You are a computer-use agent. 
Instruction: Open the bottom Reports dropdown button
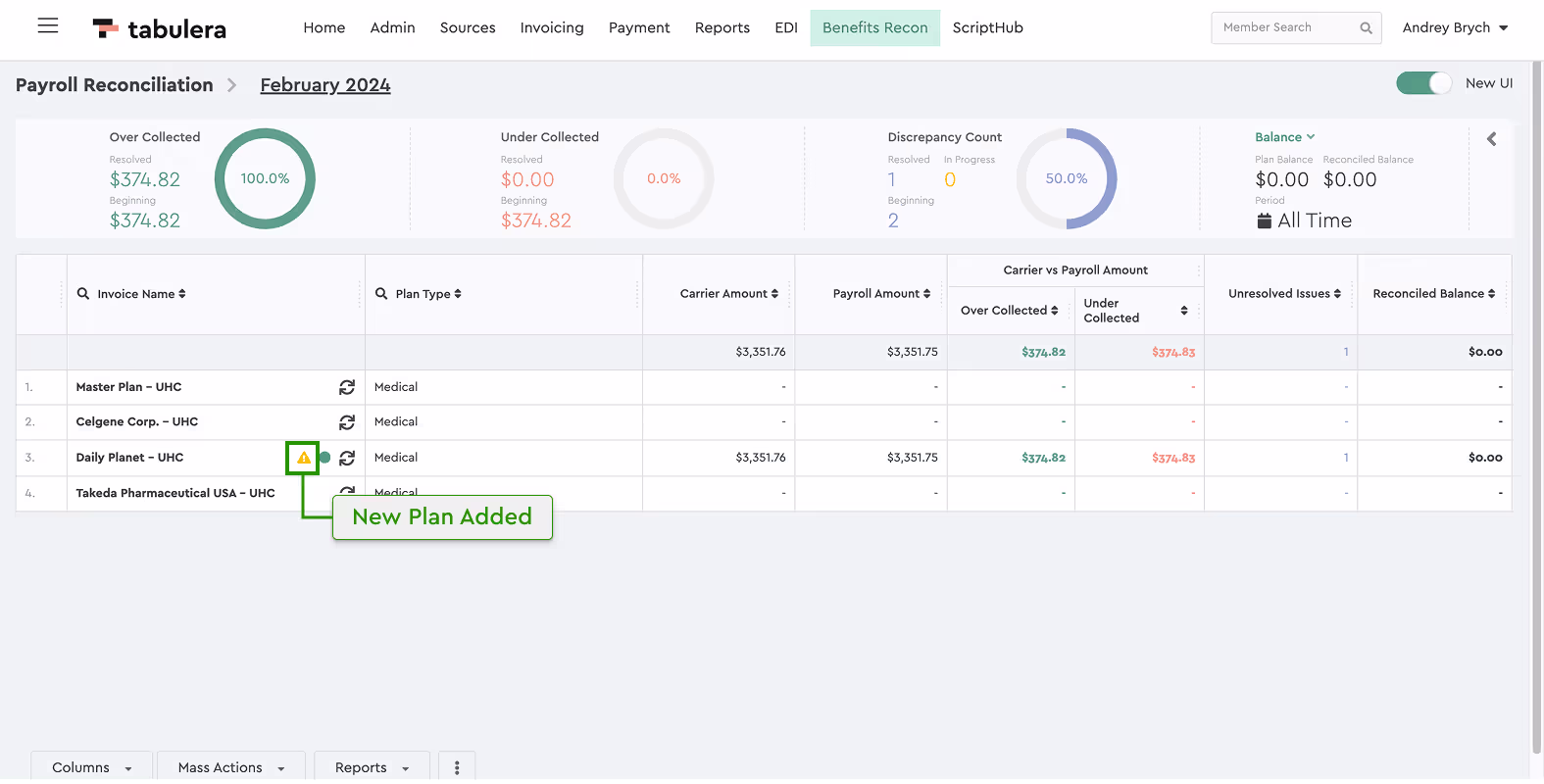click(x=373, y=767)
